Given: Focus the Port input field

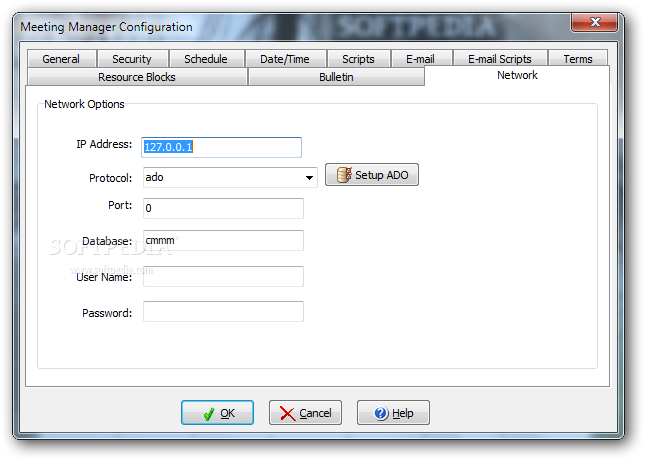Looking at the screenshot, I should tap(223, 208).
